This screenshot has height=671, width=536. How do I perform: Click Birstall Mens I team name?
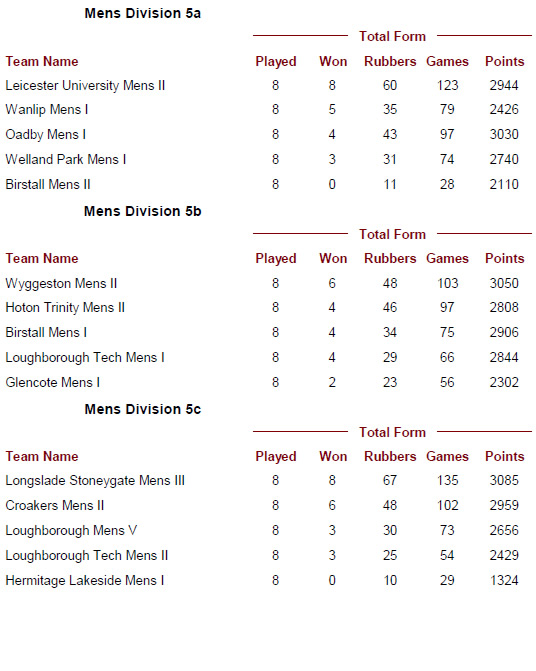click(x=46, y=332)
